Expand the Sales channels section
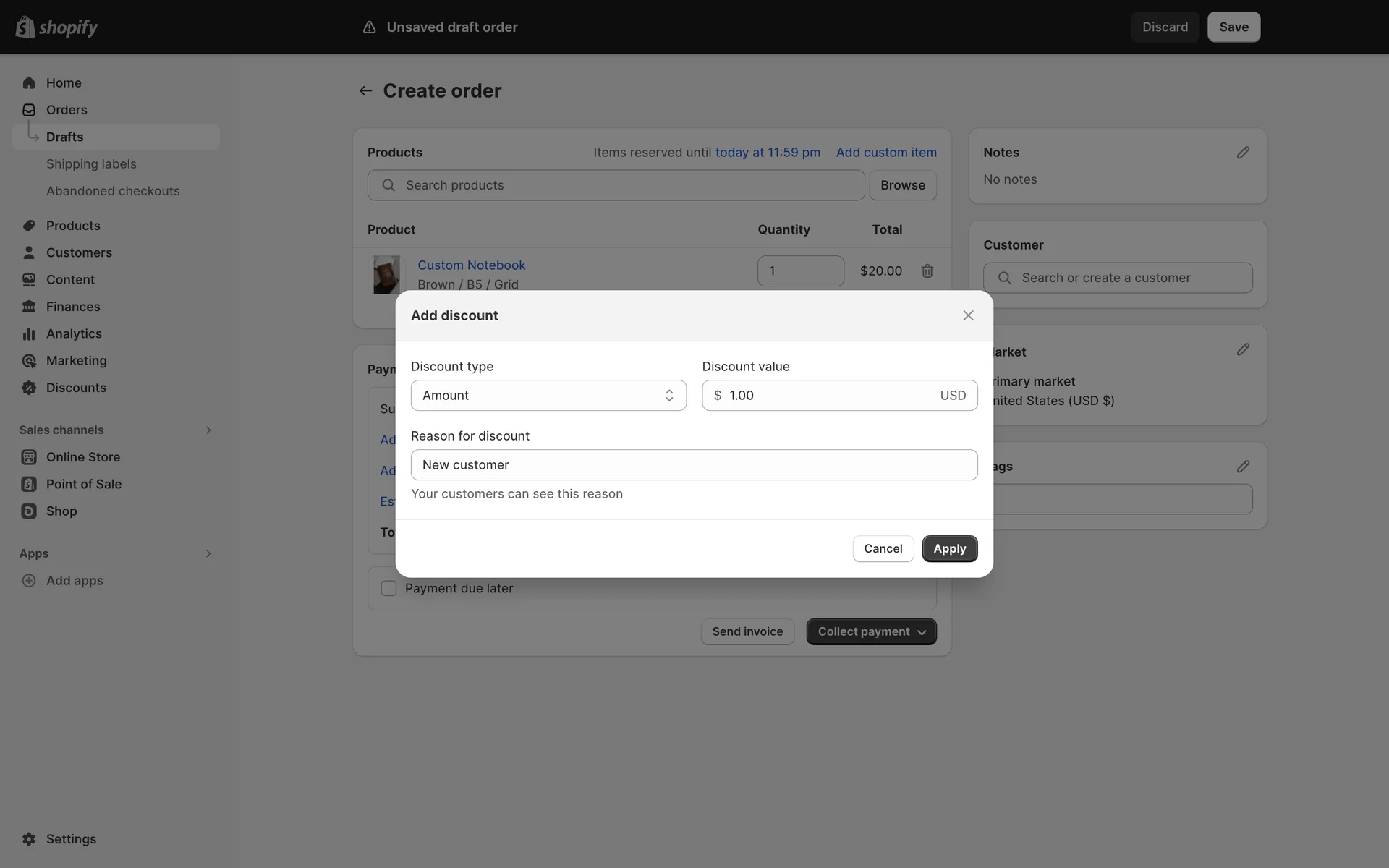1389x868 pixels. [x=208, y=430]
